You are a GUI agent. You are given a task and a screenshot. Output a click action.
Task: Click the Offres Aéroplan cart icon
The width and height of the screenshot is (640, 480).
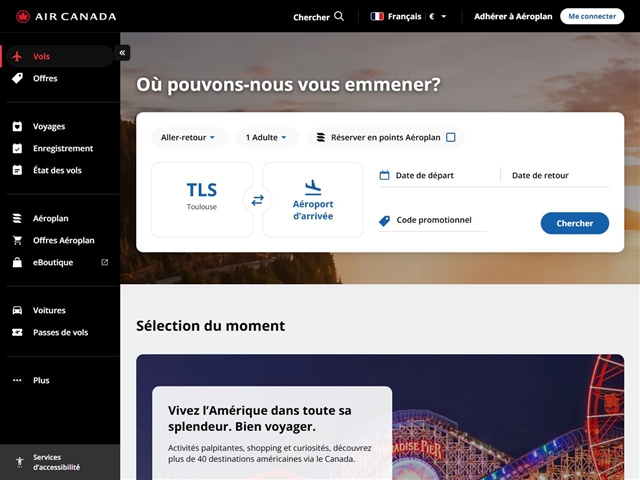pyautogui.click(x=17, y=240)
